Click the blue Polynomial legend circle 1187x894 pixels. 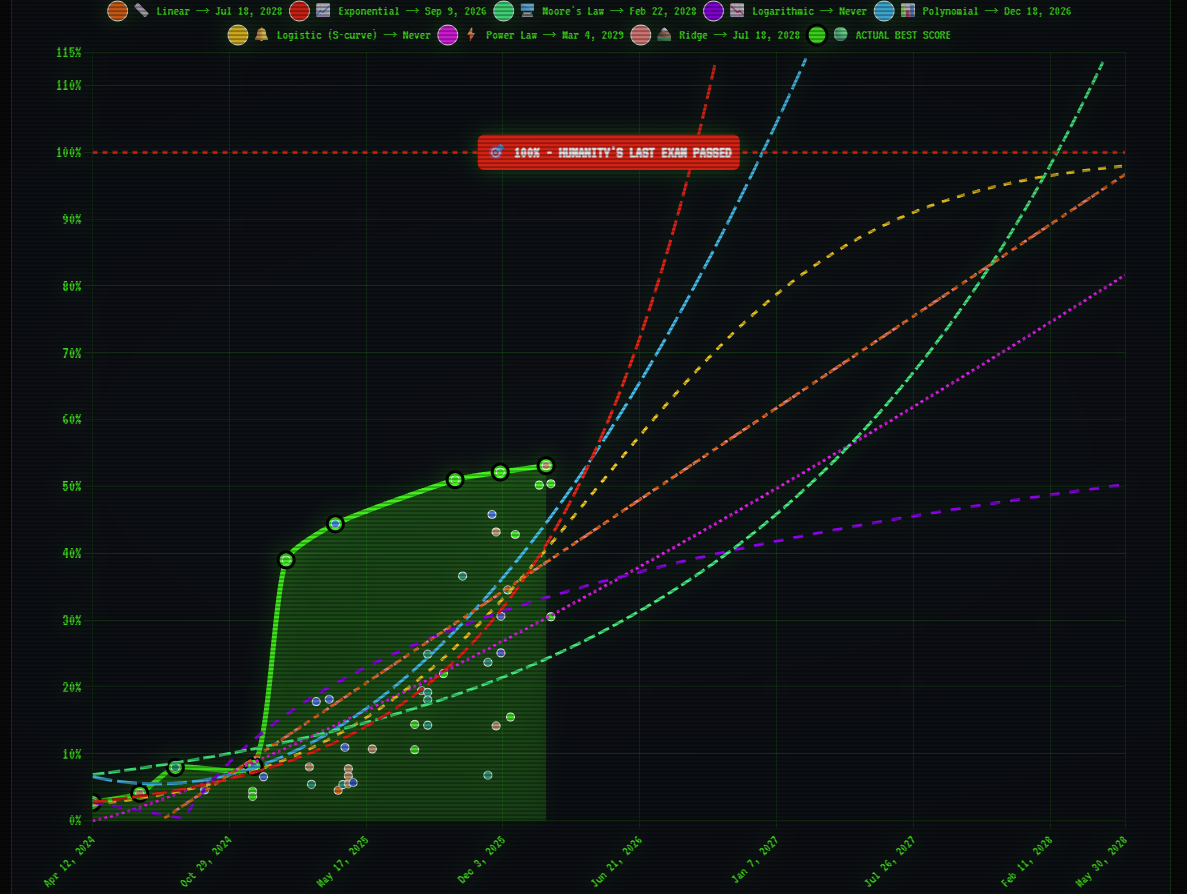[x=884, y=11]
